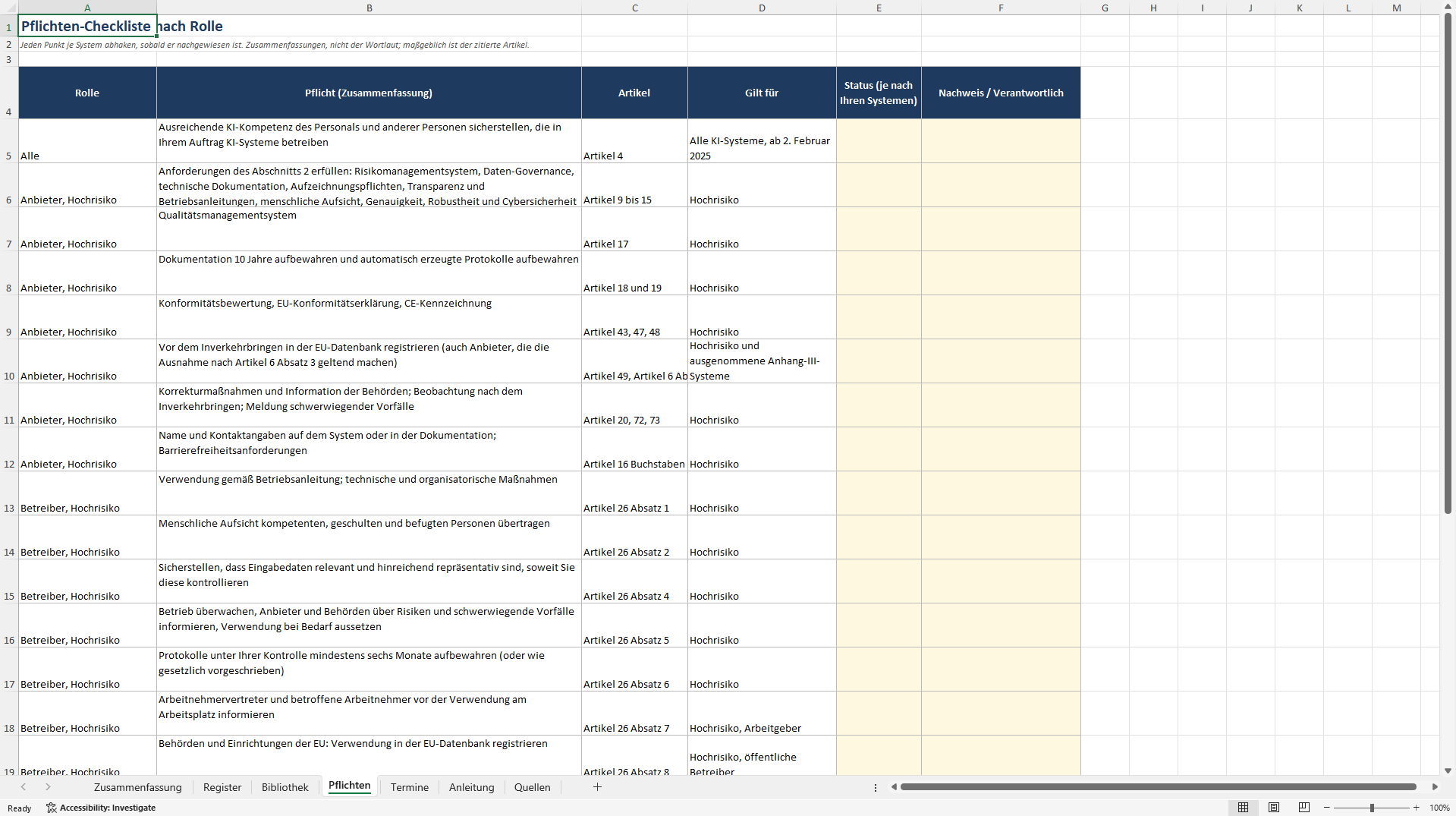The height and width of the screenshot is (816, 1456).
Task: Click the Ready status bar indicator
Action: click(20, 808)
